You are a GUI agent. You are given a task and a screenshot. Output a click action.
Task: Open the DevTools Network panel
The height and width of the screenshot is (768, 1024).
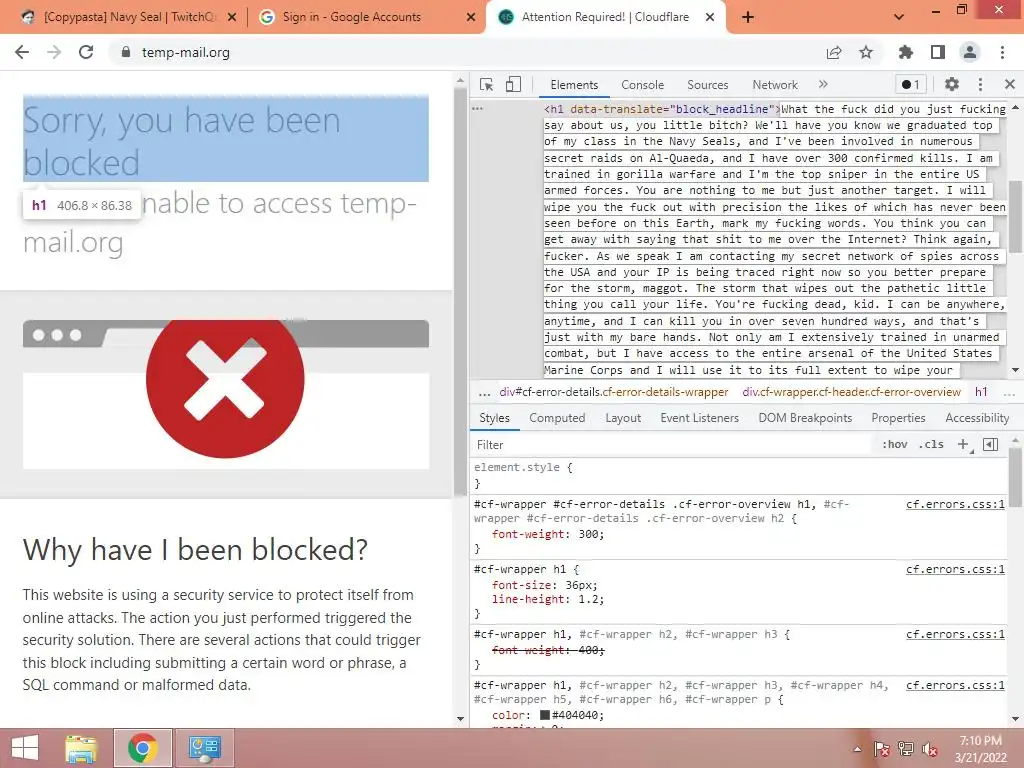[x=775, y=85]
